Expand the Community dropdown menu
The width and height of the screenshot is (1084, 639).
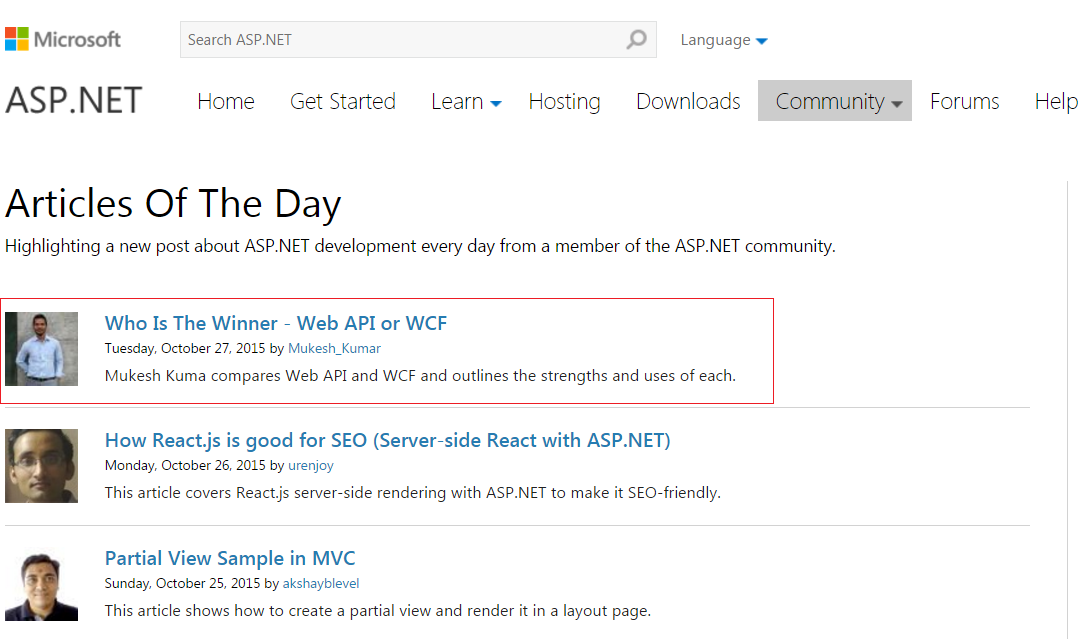coord(834,101)
